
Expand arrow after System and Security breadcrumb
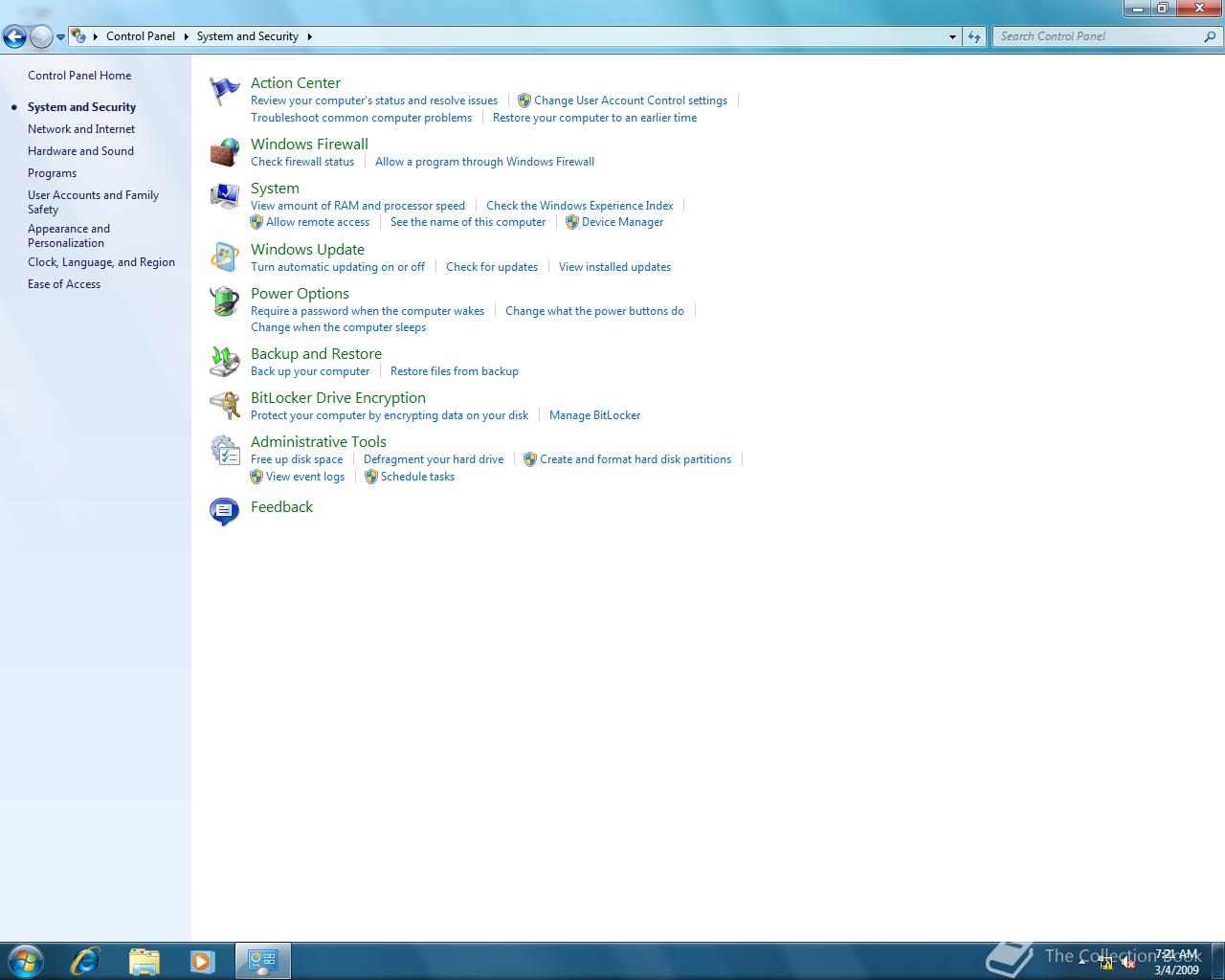point(309,36)
